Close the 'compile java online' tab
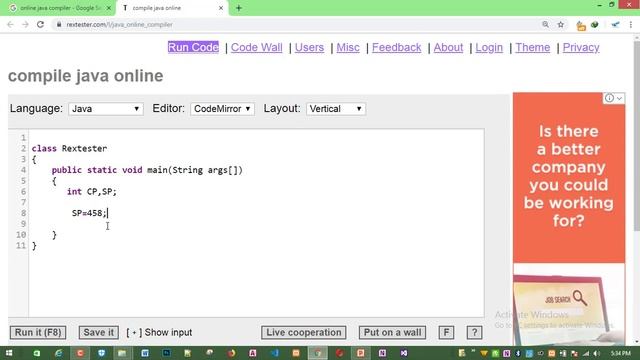 click(221, 8)
